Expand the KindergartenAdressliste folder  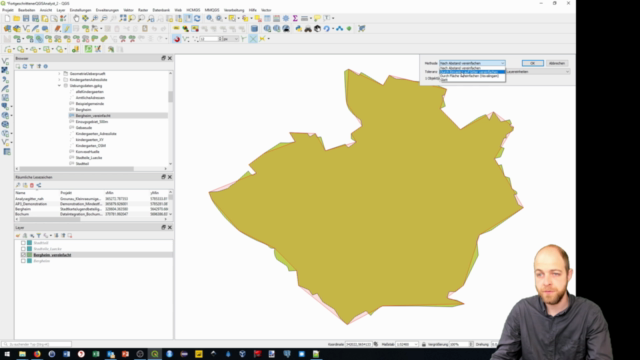pyautogui.click(x=59, y=80)
